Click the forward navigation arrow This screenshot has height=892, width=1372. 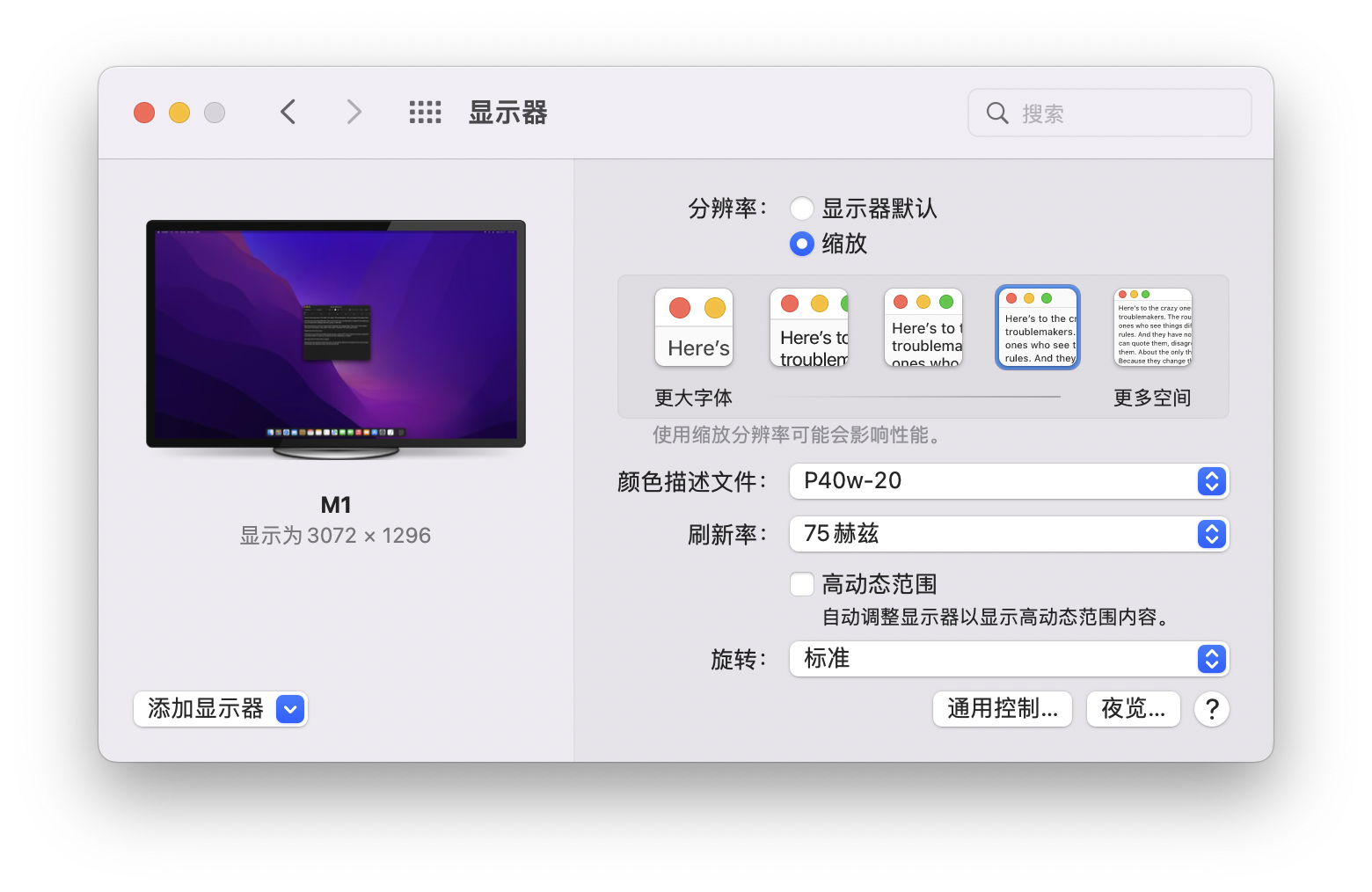pos(354,112)
